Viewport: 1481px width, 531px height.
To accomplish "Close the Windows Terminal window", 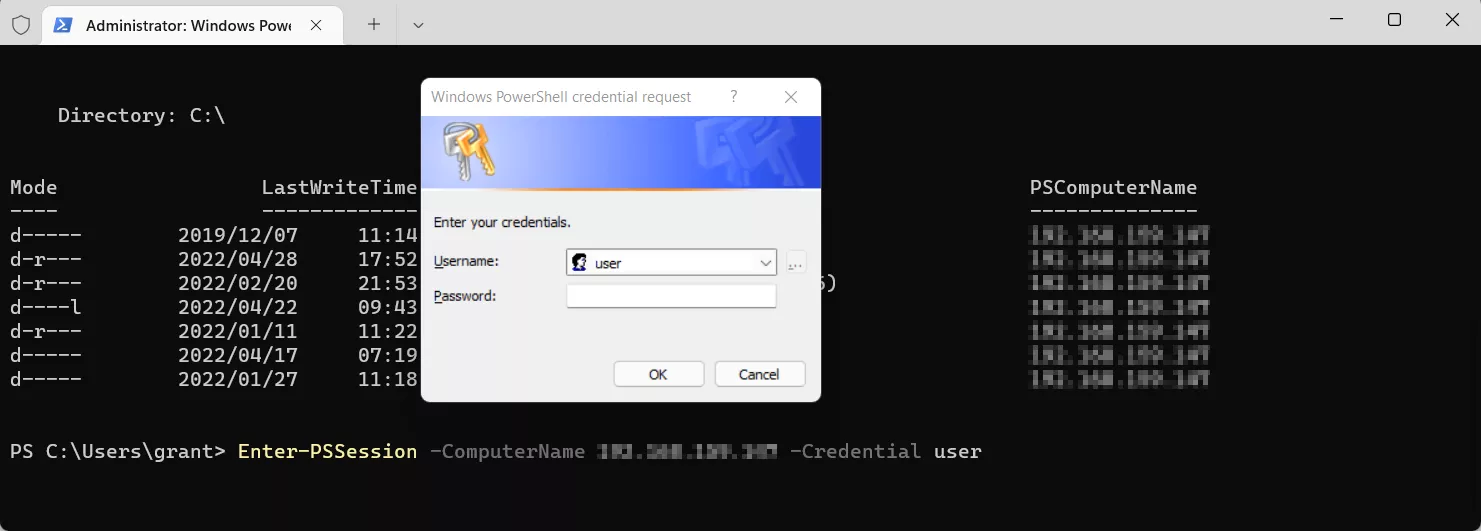I will point(1453,20).
